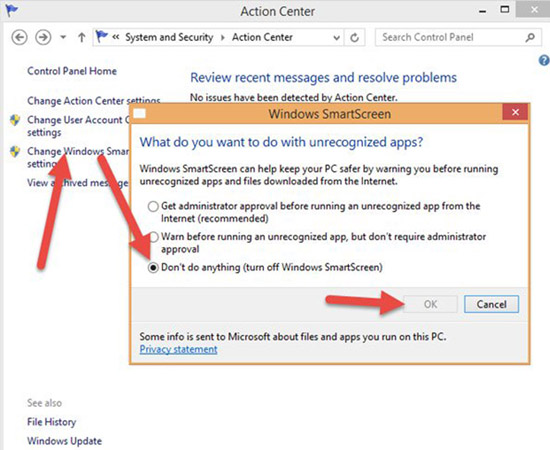The width and height of the screenshot is (550, 450).
Task: Expand the double-chevron before System and Security
Action: [x=116, y=37]
